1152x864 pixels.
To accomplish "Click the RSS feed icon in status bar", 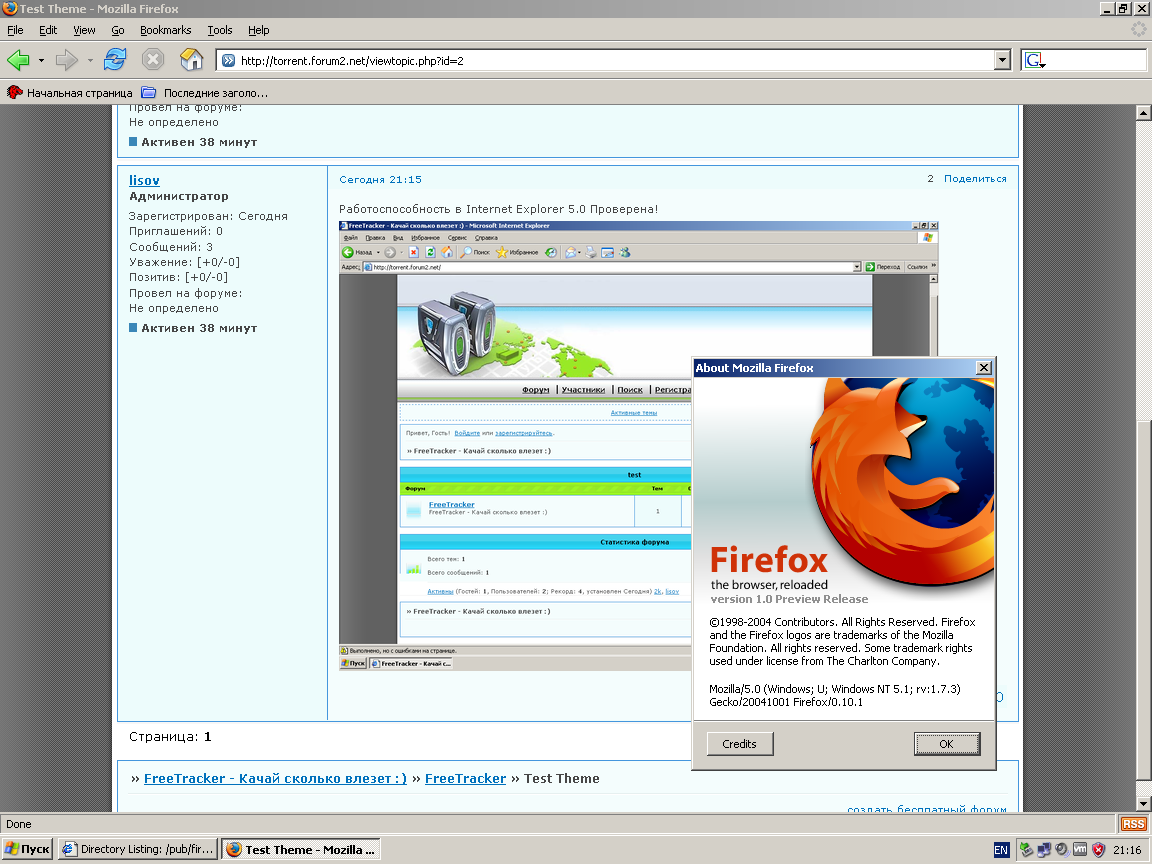I will 1133,824.
